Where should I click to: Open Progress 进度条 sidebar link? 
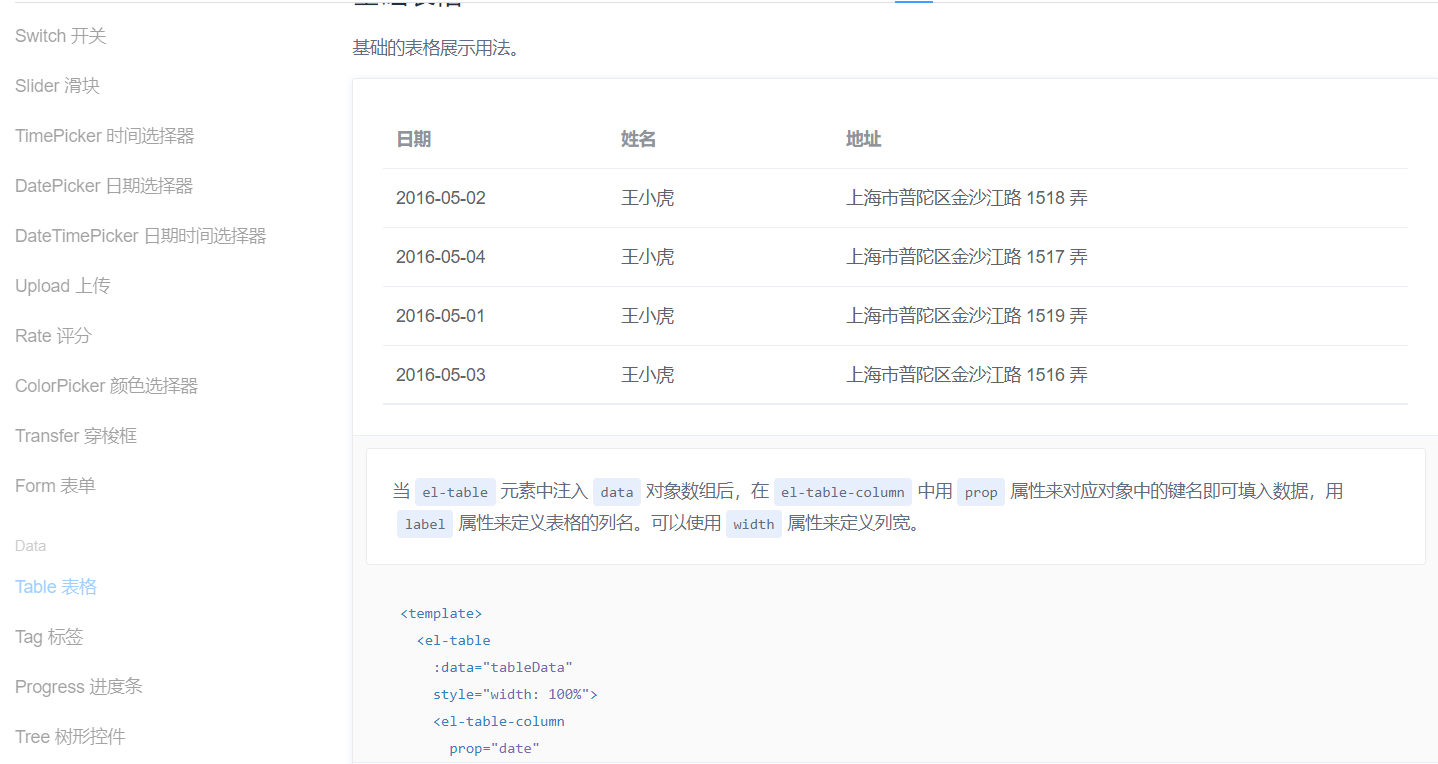point(79,687)
